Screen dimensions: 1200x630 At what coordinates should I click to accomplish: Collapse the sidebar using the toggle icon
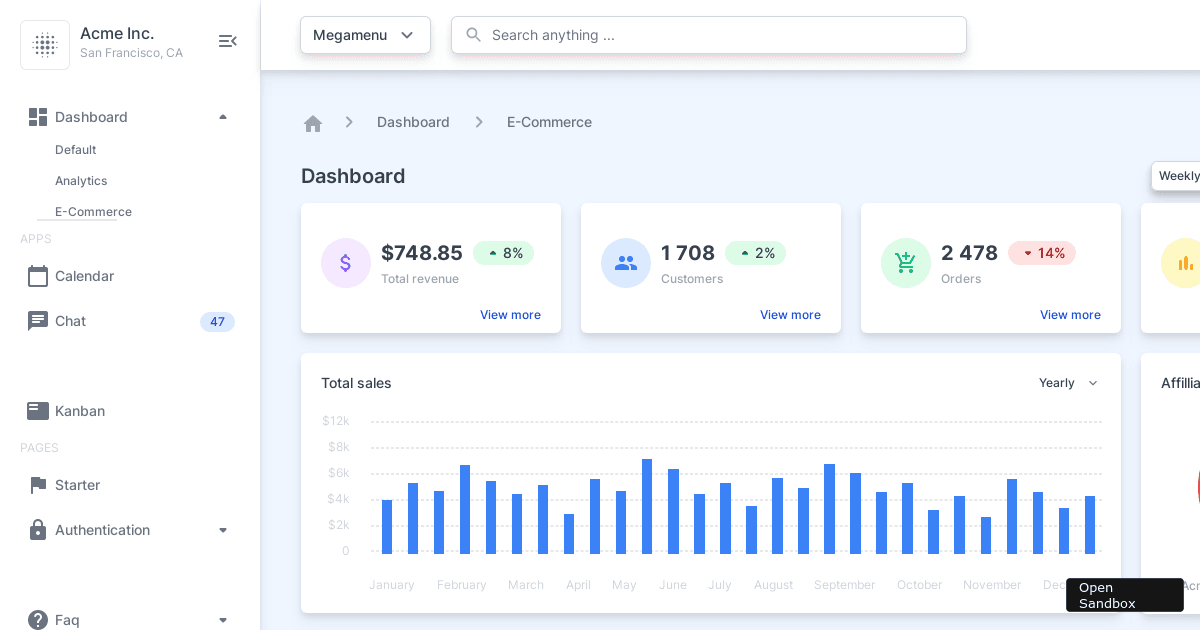click(x=227, y=41)
